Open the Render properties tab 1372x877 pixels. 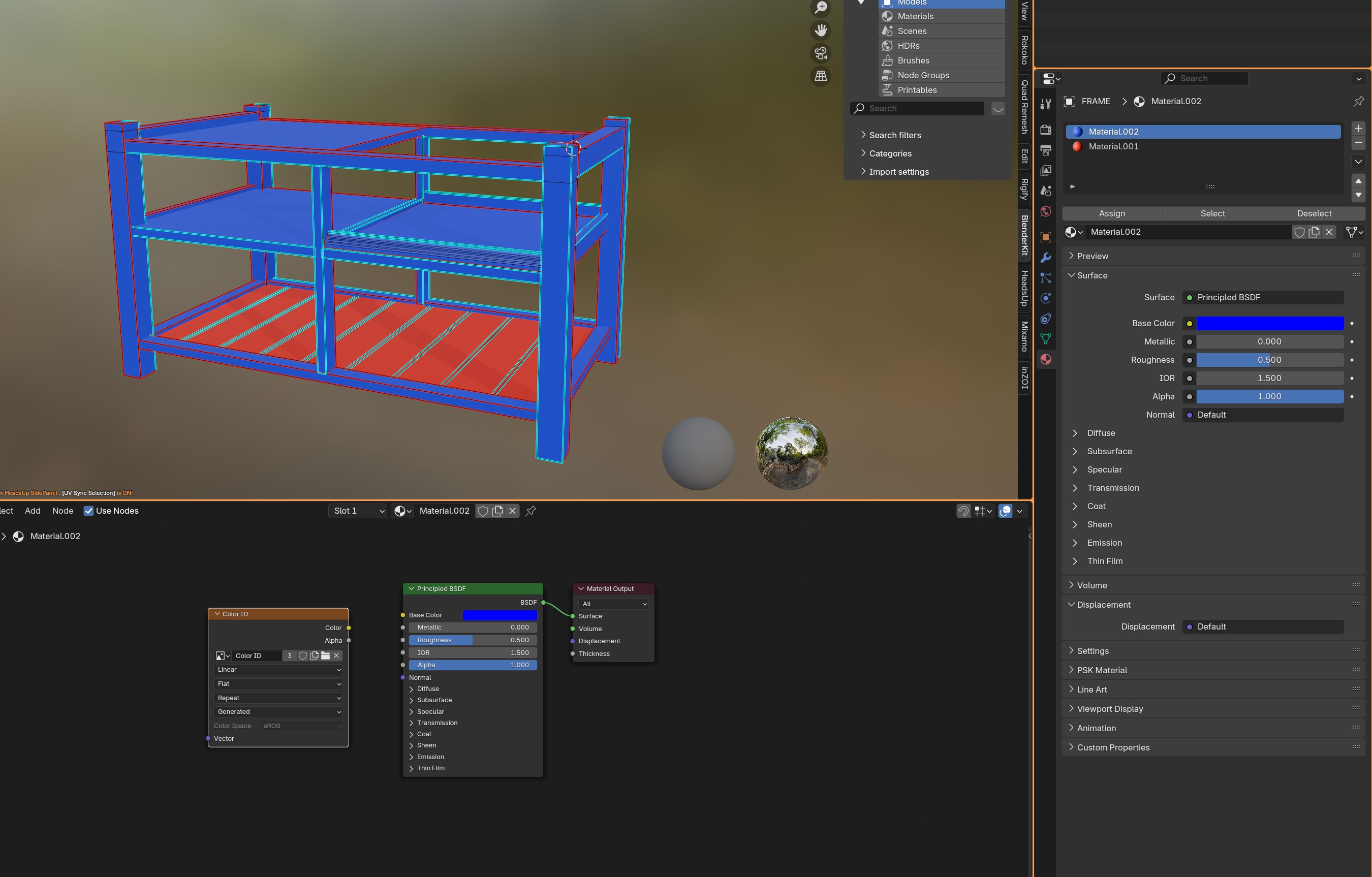tap(1046, 130)
